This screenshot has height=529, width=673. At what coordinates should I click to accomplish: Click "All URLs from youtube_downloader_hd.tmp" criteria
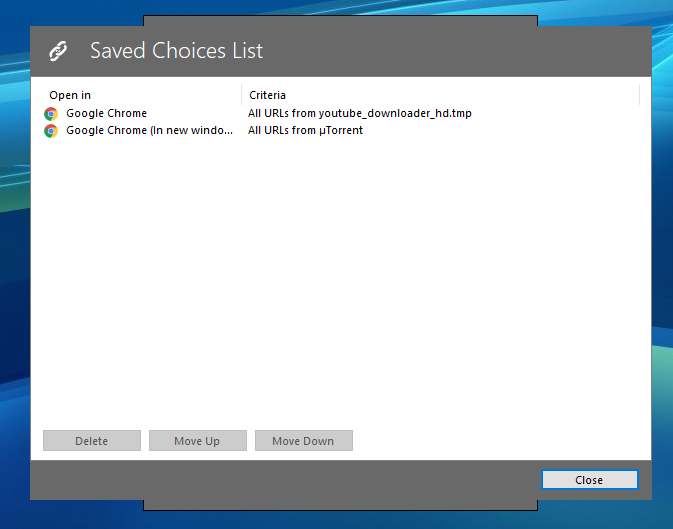tap(360, 113)
